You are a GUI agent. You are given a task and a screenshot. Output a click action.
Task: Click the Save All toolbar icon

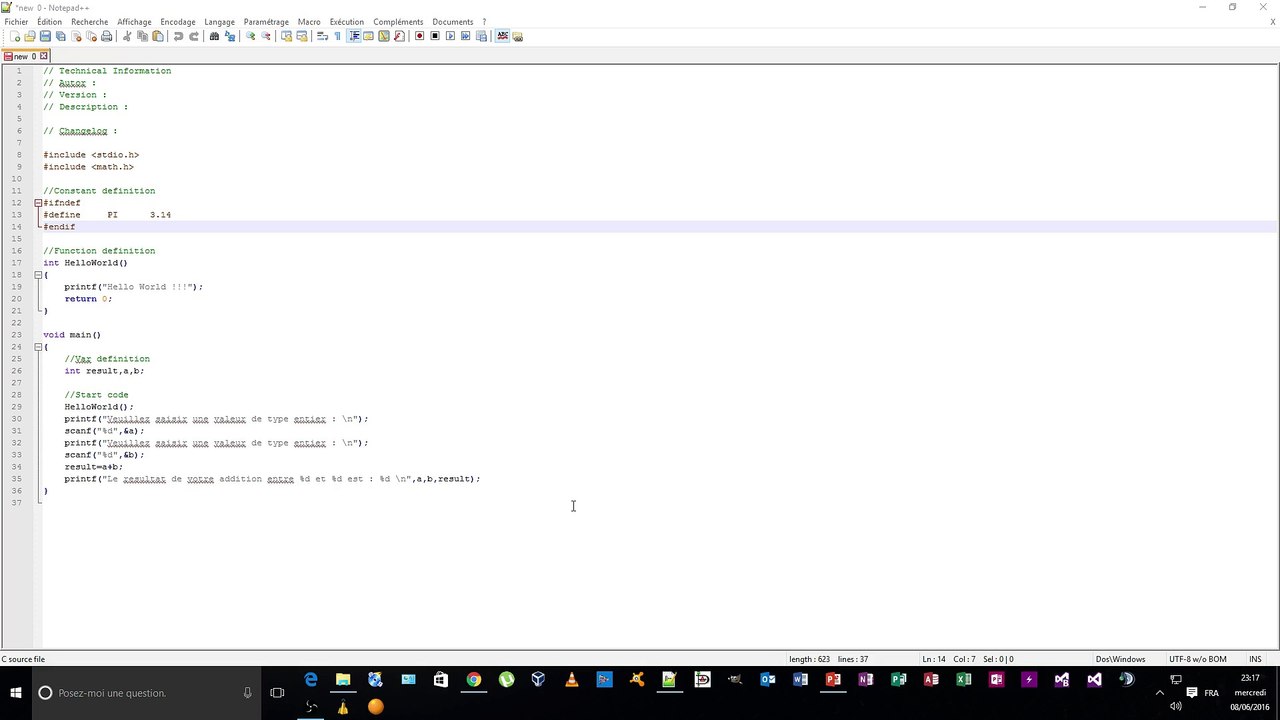tap(61, 36)
